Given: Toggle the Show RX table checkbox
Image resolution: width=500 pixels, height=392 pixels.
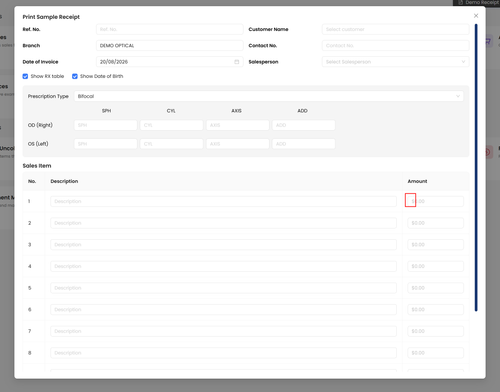Looking at the screenshot, I should [x=25, y=76].
